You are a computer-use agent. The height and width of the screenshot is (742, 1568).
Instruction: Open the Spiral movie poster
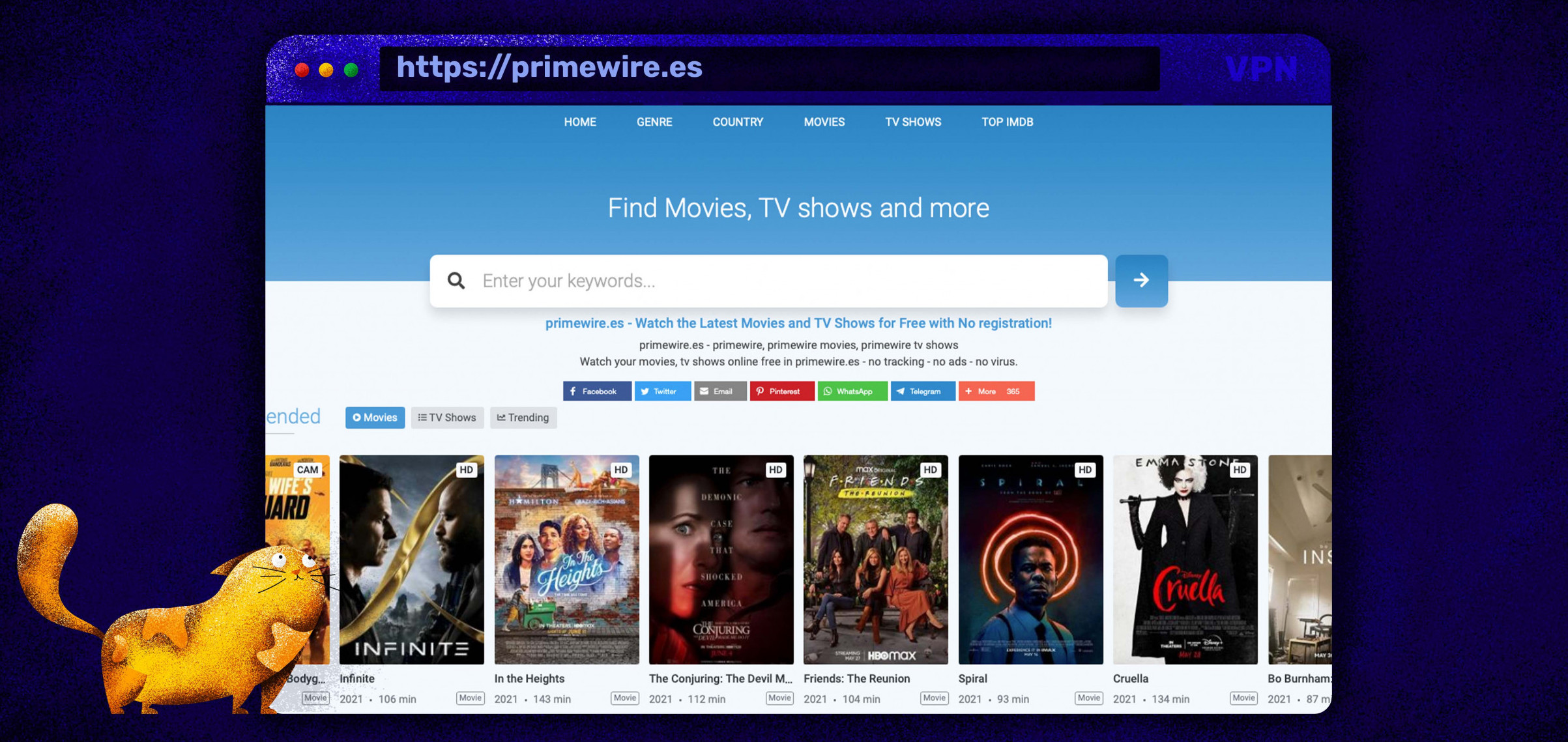(1031, 560)
